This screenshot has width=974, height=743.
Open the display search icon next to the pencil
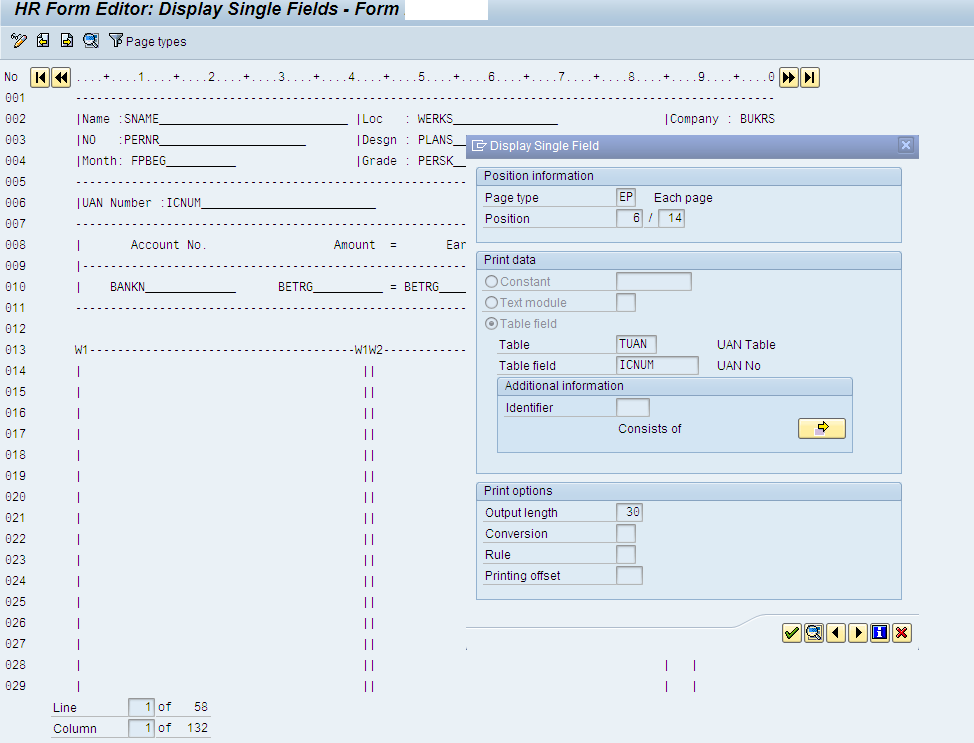(x=89, y=41)
